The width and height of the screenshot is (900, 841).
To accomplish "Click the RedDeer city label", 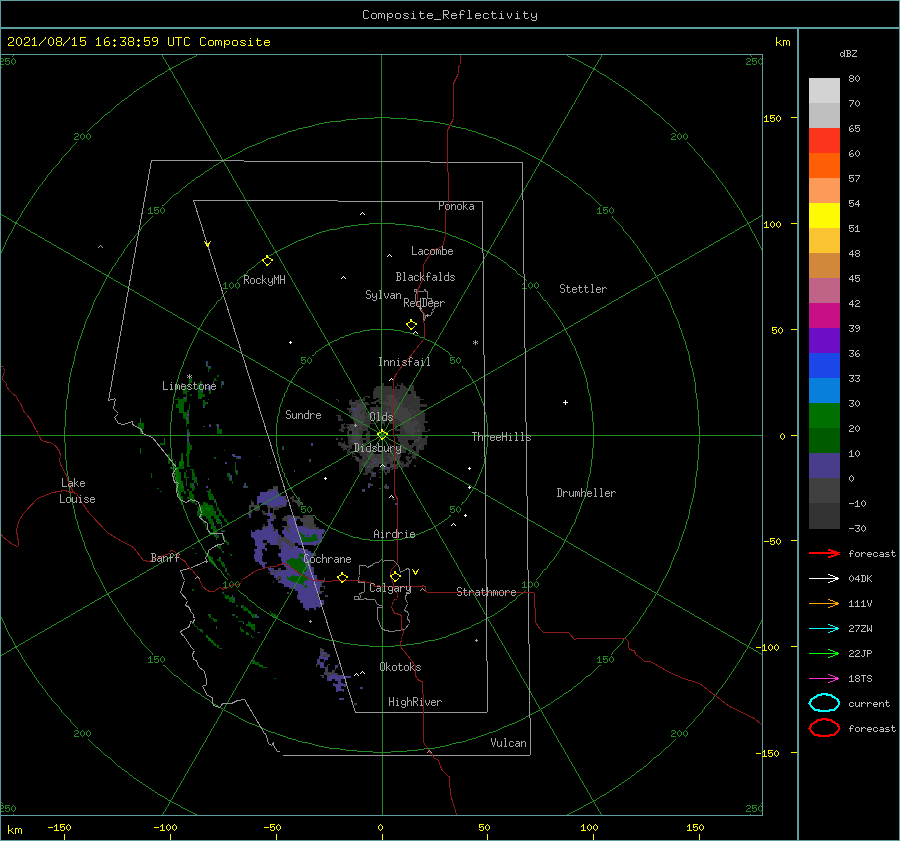I will pyautogui.click(x=424, y=303).
